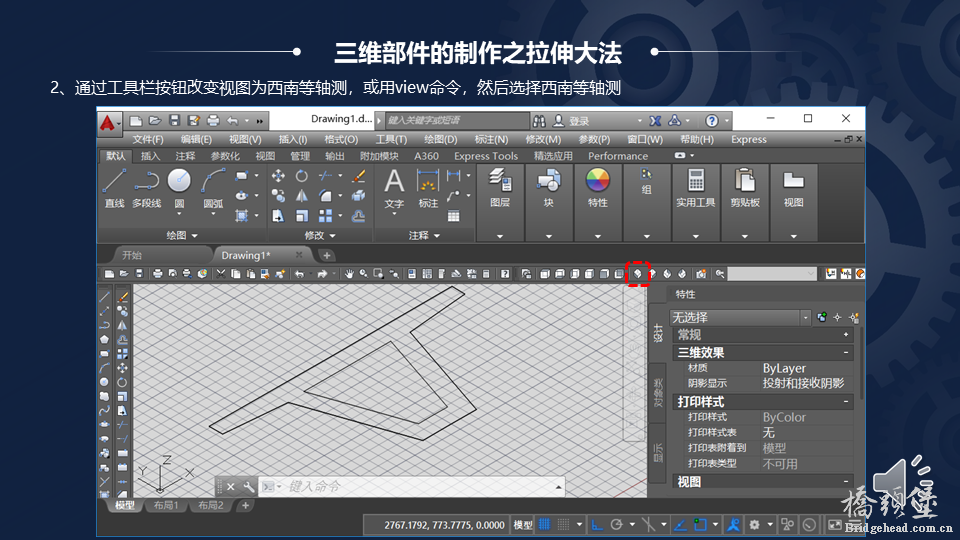Open the Layer (图层) panel button
Viewport: 960px width, 540px height.
tap(500, 189)
